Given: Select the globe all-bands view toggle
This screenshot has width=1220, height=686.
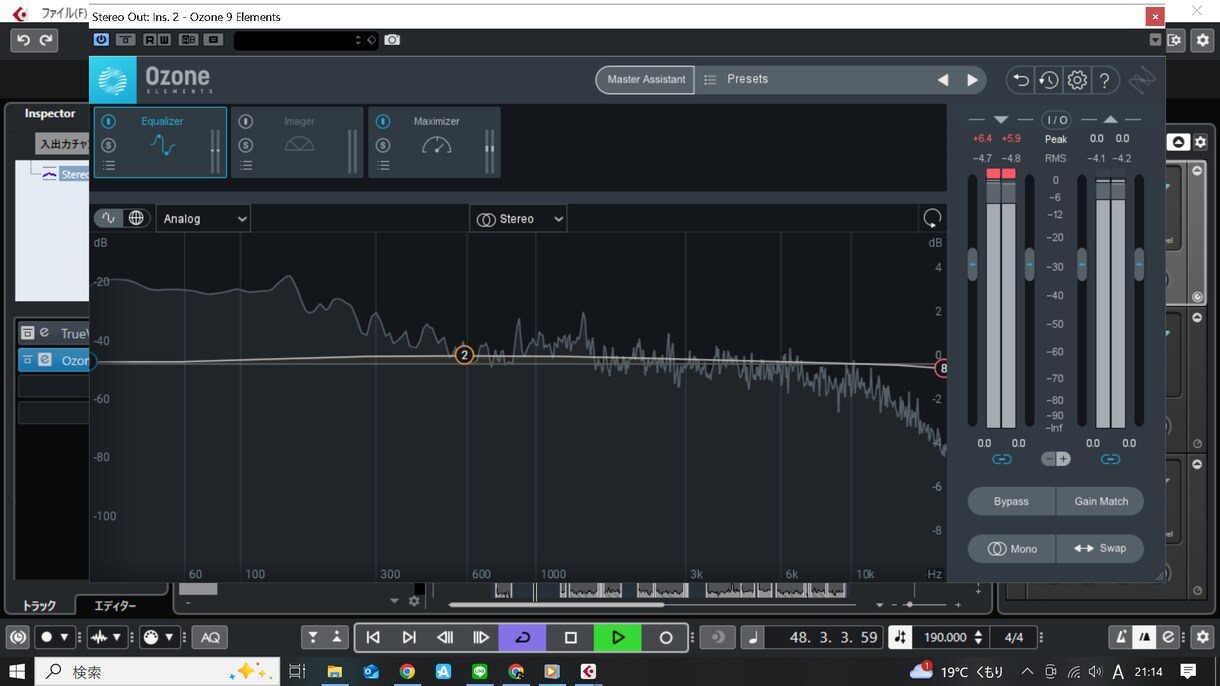Looking at the screenshot, I should tap(136, 218).
